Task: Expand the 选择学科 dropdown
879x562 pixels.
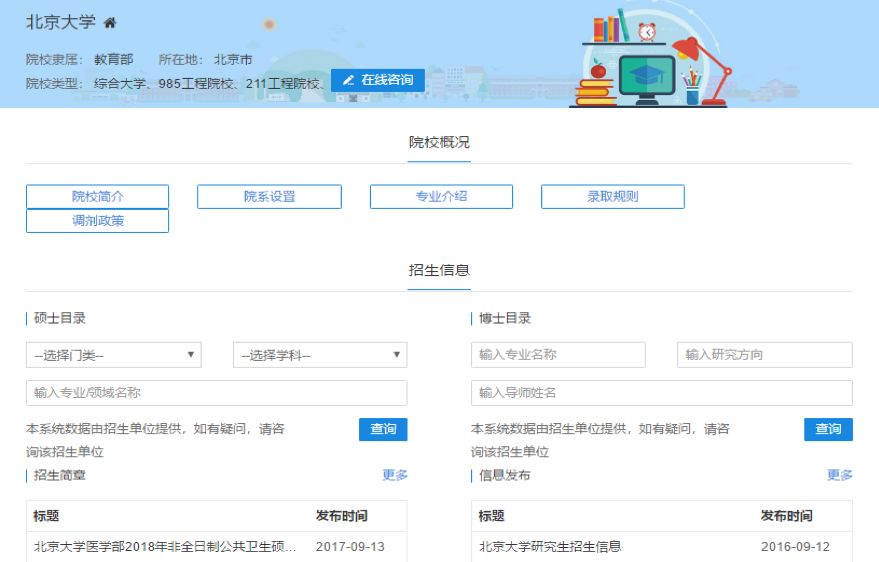Action: pyautogui.click(x=320, y=355)
